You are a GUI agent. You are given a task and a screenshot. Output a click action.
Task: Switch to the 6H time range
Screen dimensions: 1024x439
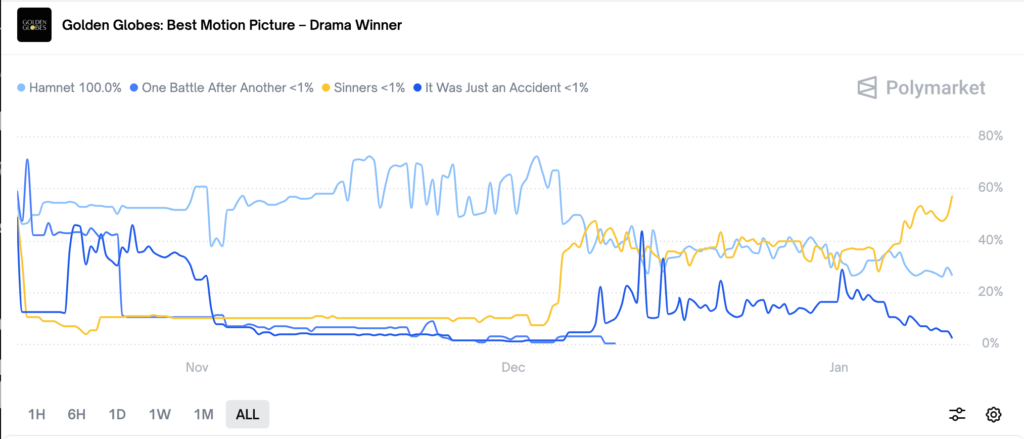point(77,414)
